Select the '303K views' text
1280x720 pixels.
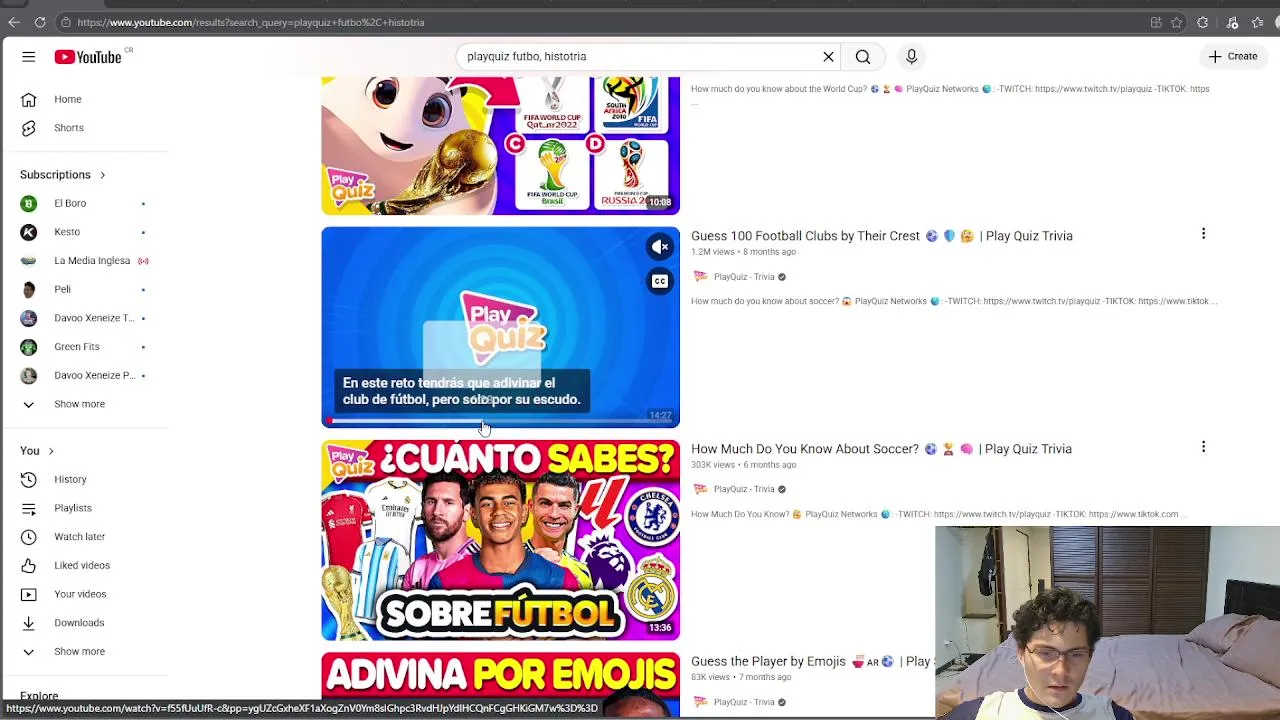714,465
